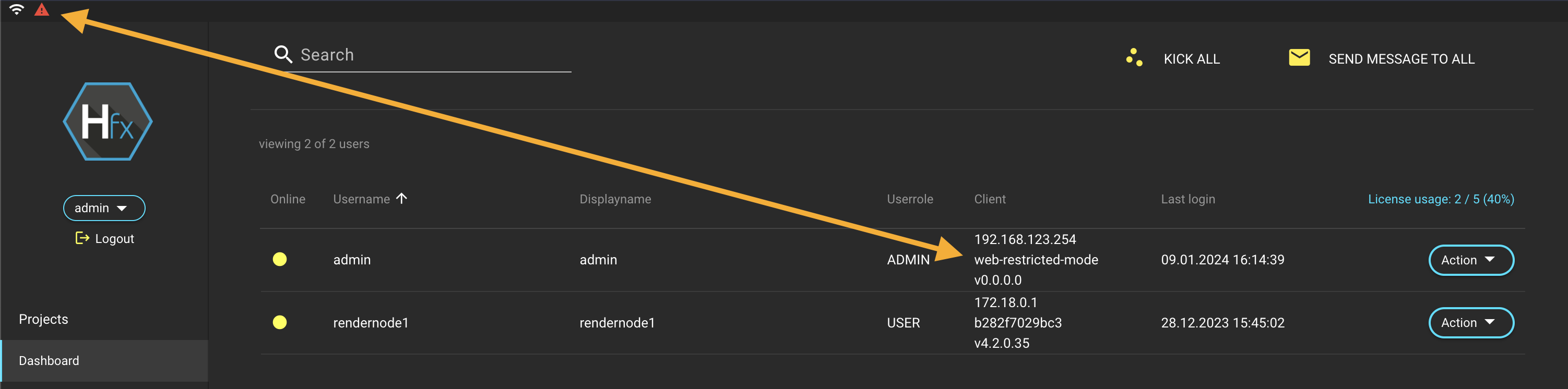Click the yellow envelope message icon
Viewport: 1568px width, 389px height.
tap(1299, 58)
